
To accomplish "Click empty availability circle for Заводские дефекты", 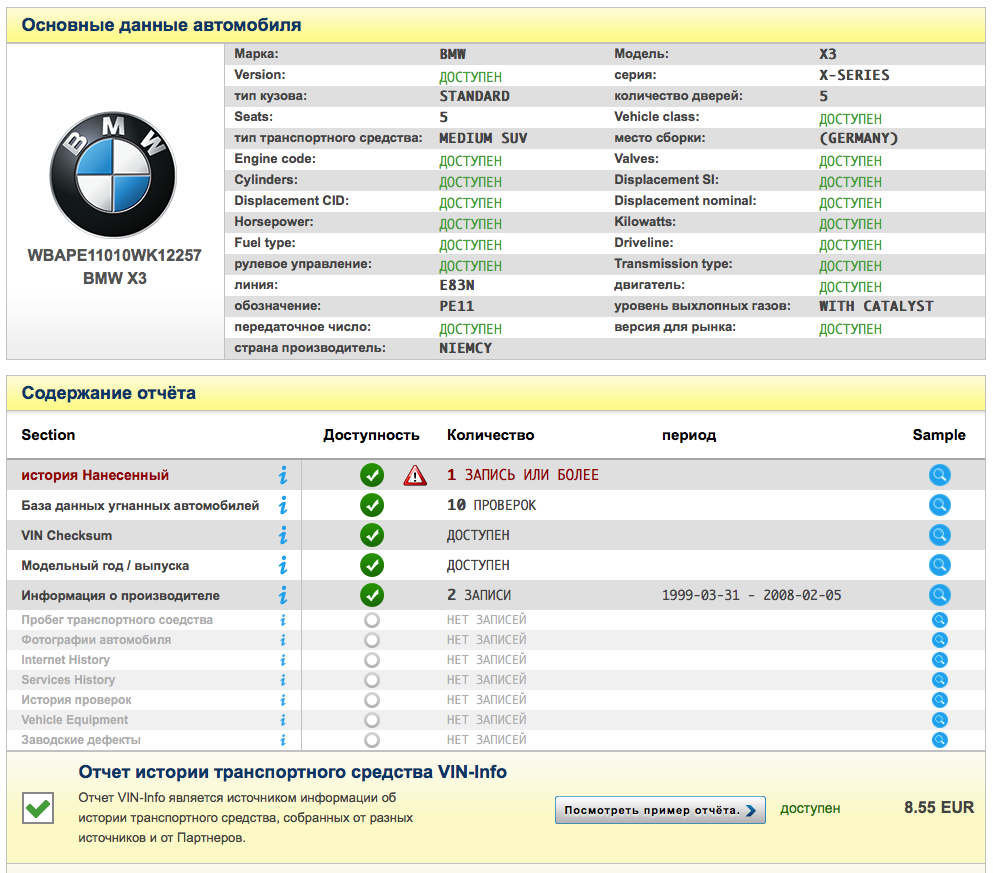I will (x=372, y=740).
